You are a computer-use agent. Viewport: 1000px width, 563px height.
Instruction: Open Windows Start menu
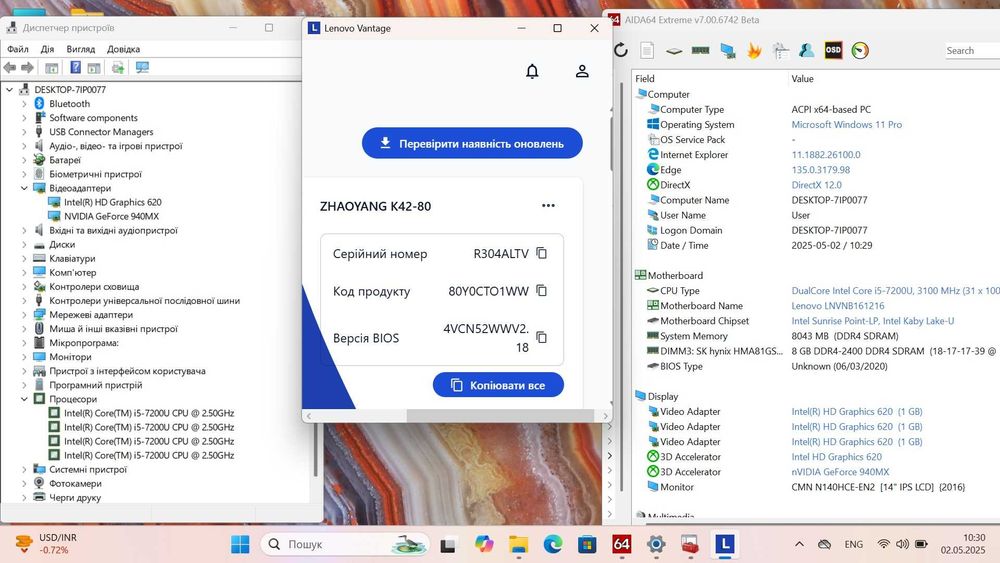(x=240, y=545)
